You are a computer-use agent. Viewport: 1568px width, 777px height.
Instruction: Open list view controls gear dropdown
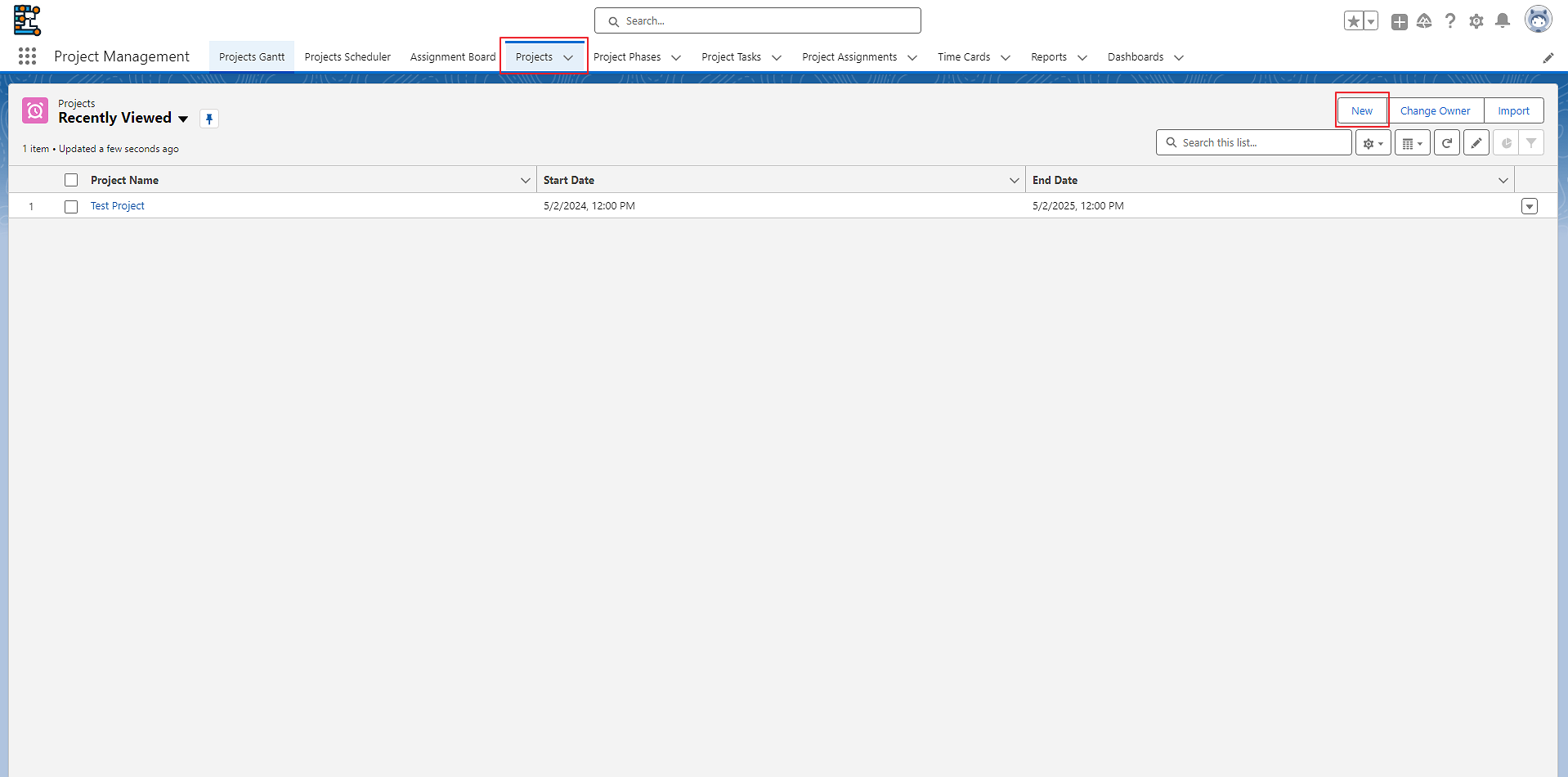coord(1373,143)
